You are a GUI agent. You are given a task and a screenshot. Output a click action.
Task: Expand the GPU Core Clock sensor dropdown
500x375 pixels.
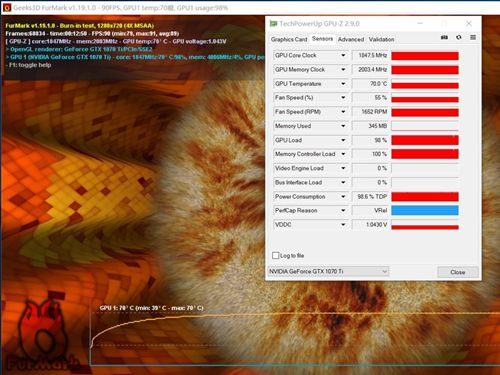tap(343, 55)
